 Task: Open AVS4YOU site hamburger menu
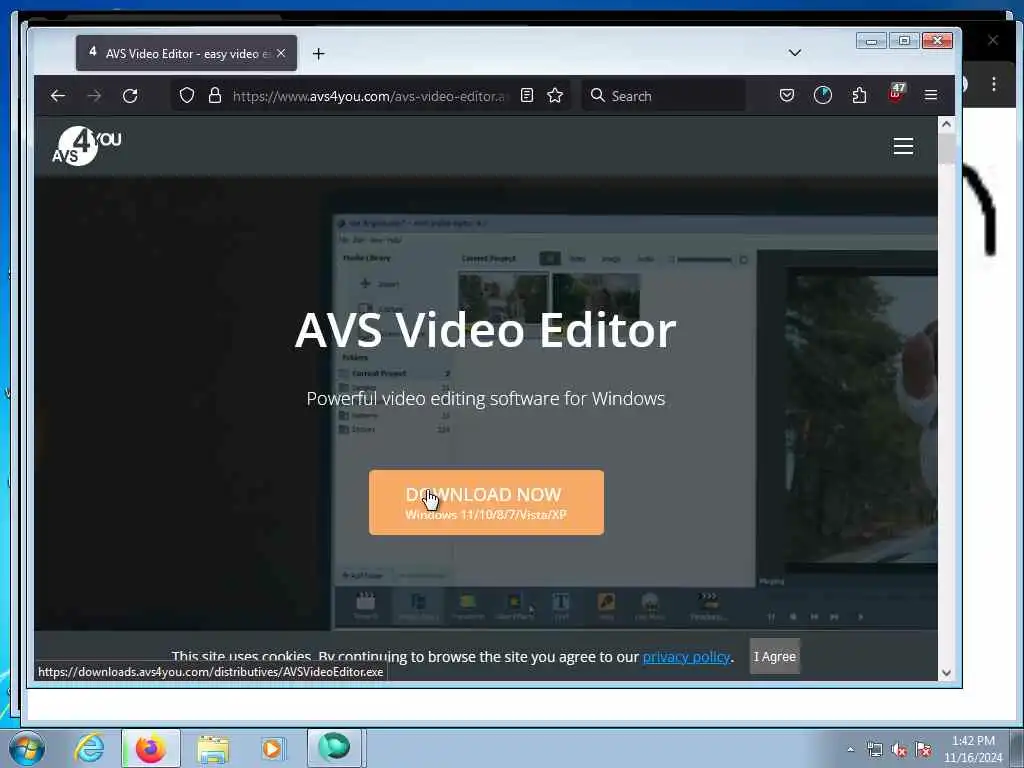[903, 146]
